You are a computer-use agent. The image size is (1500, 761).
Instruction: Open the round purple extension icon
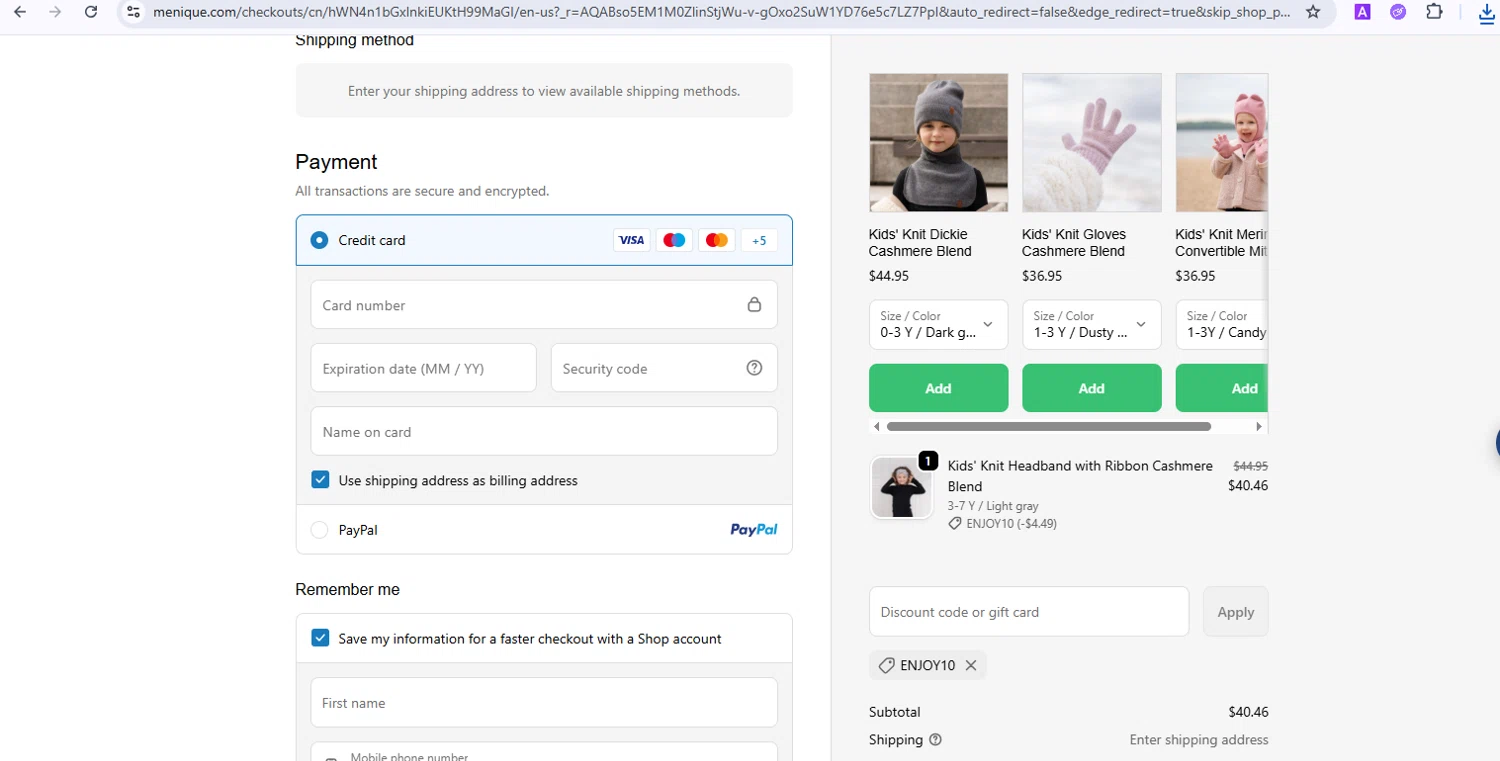click(1398, 12)
